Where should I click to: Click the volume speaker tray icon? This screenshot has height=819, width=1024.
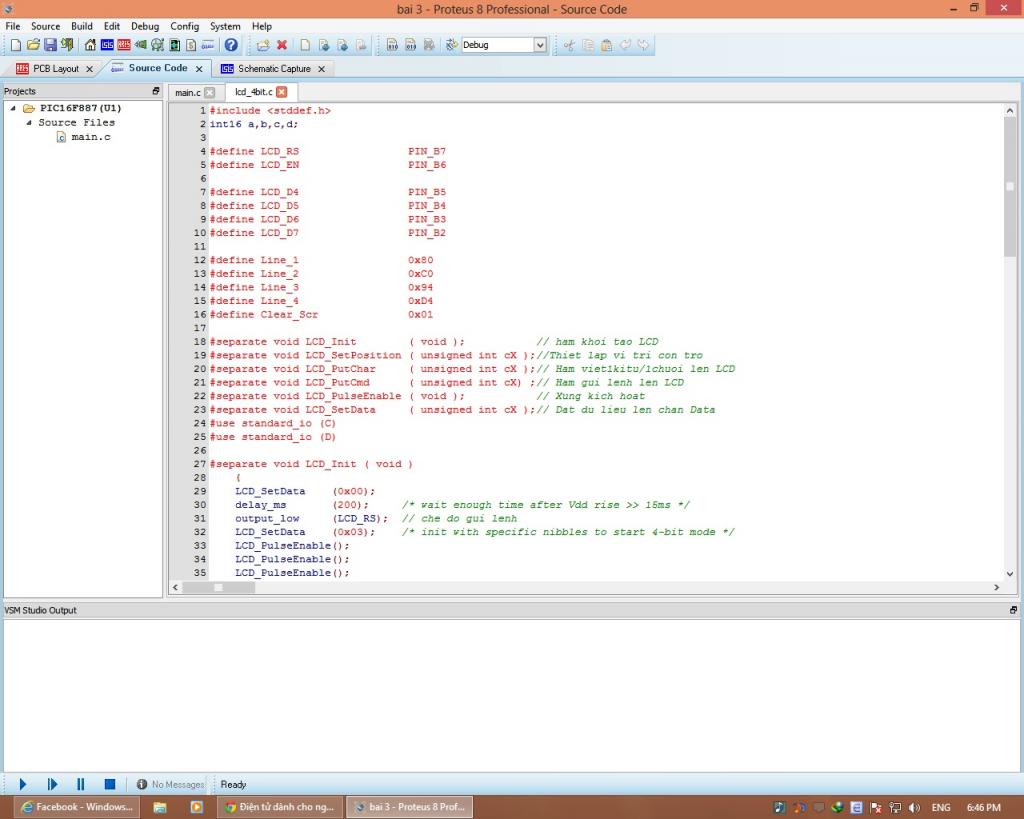click(x=914, y=808)
